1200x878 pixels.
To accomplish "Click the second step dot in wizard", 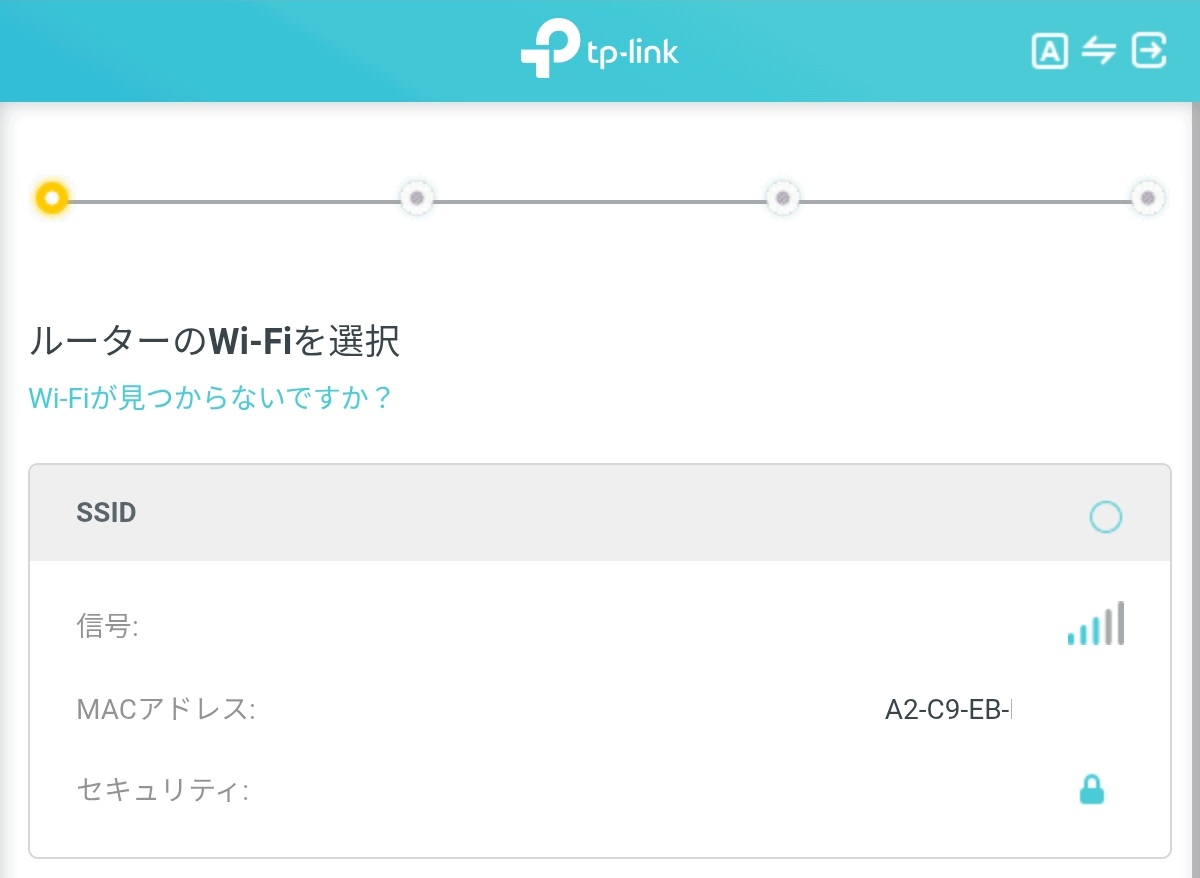I will [417, 198].
